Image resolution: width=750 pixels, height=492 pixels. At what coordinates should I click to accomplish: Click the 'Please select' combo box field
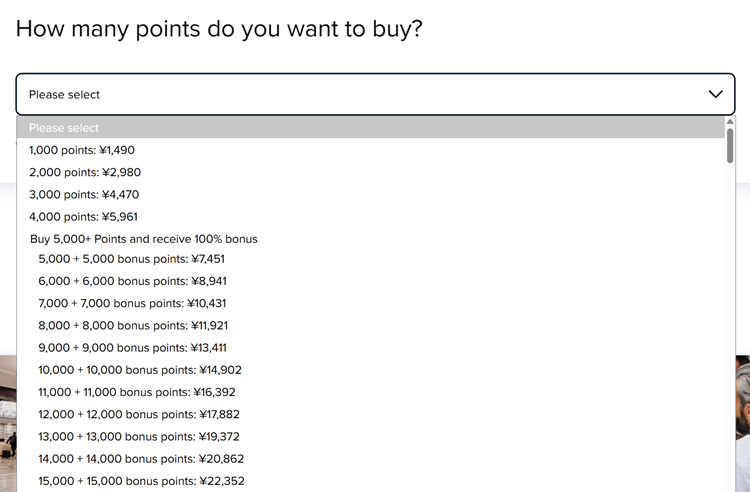pos(360,94)
